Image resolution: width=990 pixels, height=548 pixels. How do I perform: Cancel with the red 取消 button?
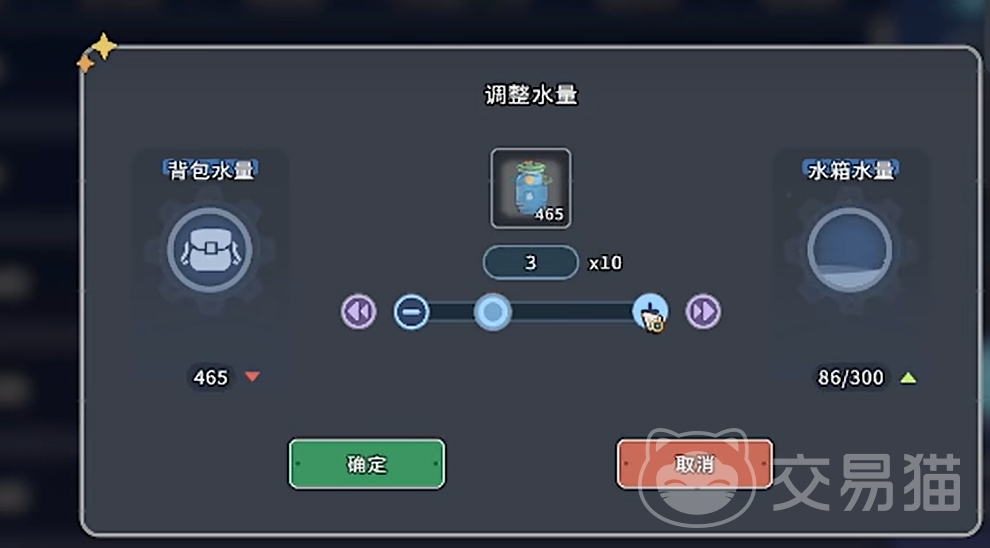695,464
